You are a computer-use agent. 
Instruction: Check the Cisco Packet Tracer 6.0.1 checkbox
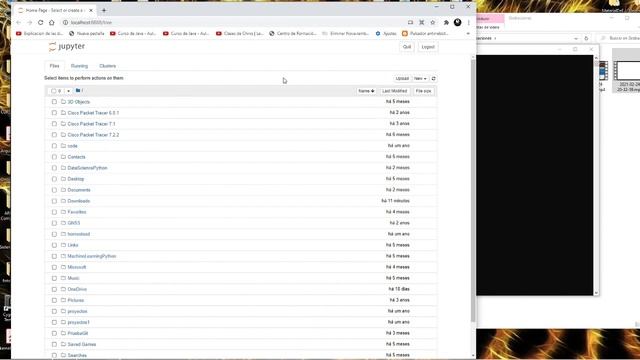click(x=54, y=113)
